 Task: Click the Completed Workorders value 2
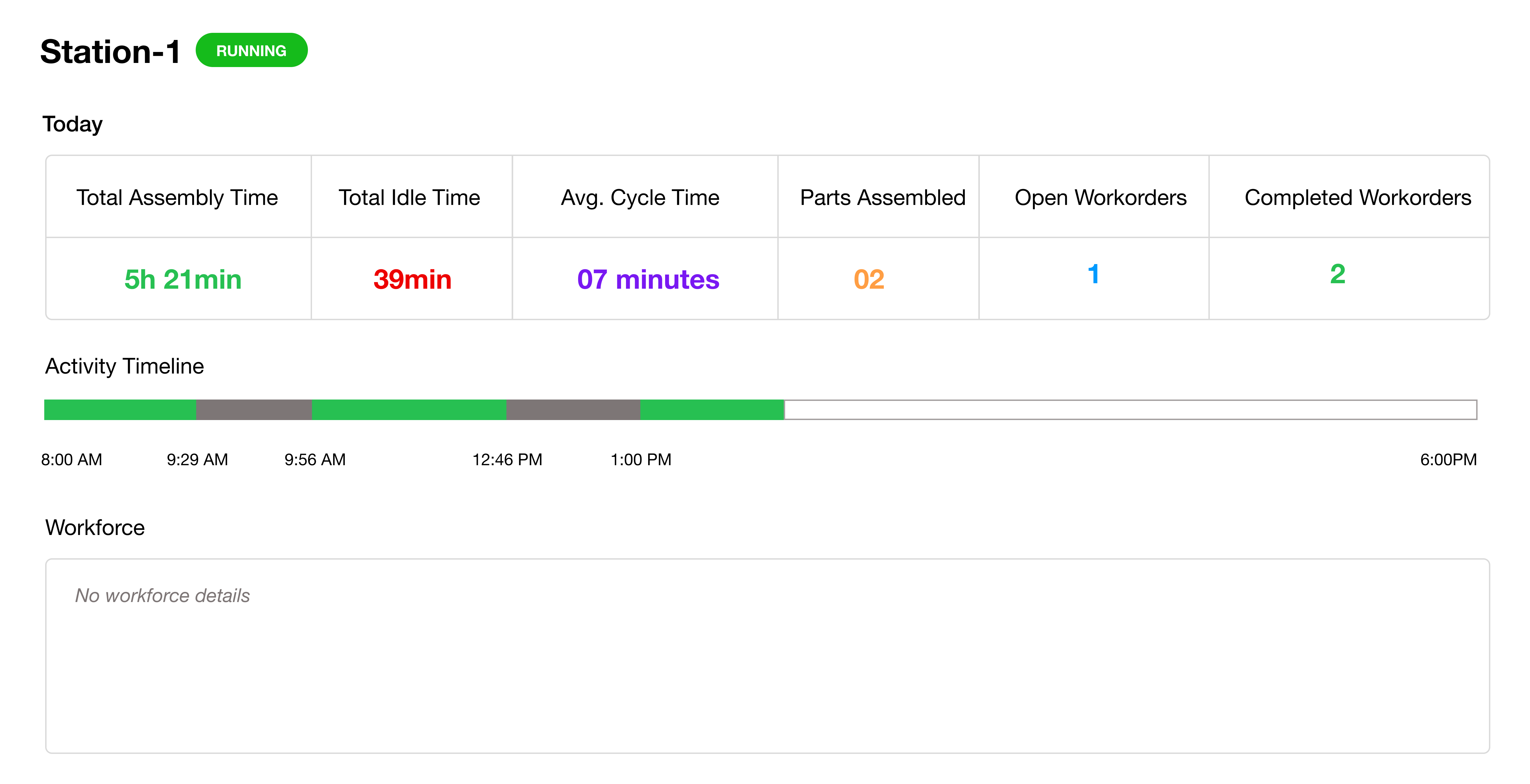click(x=1338, y=274)
